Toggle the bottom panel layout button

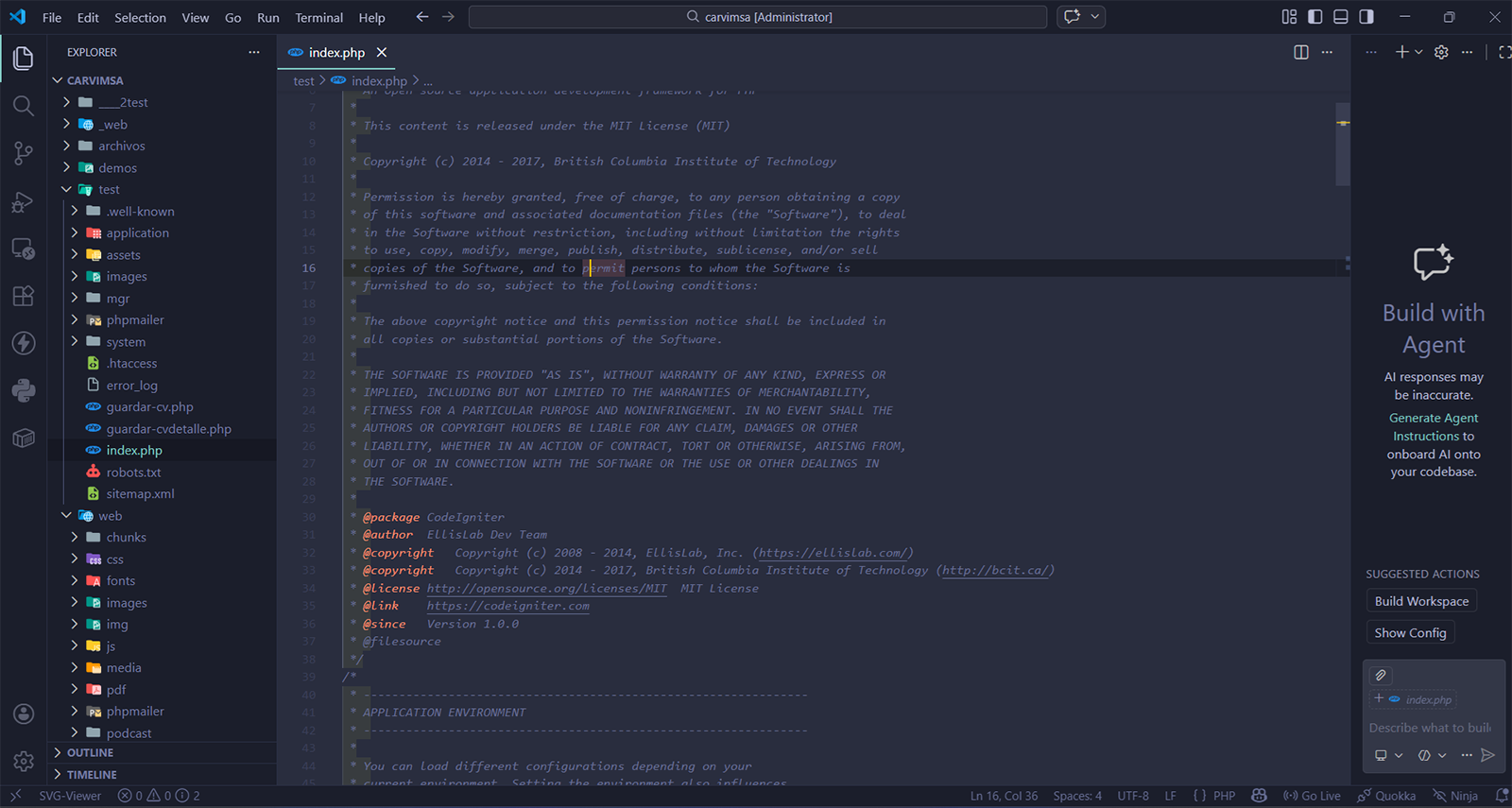pos(1341,17)
